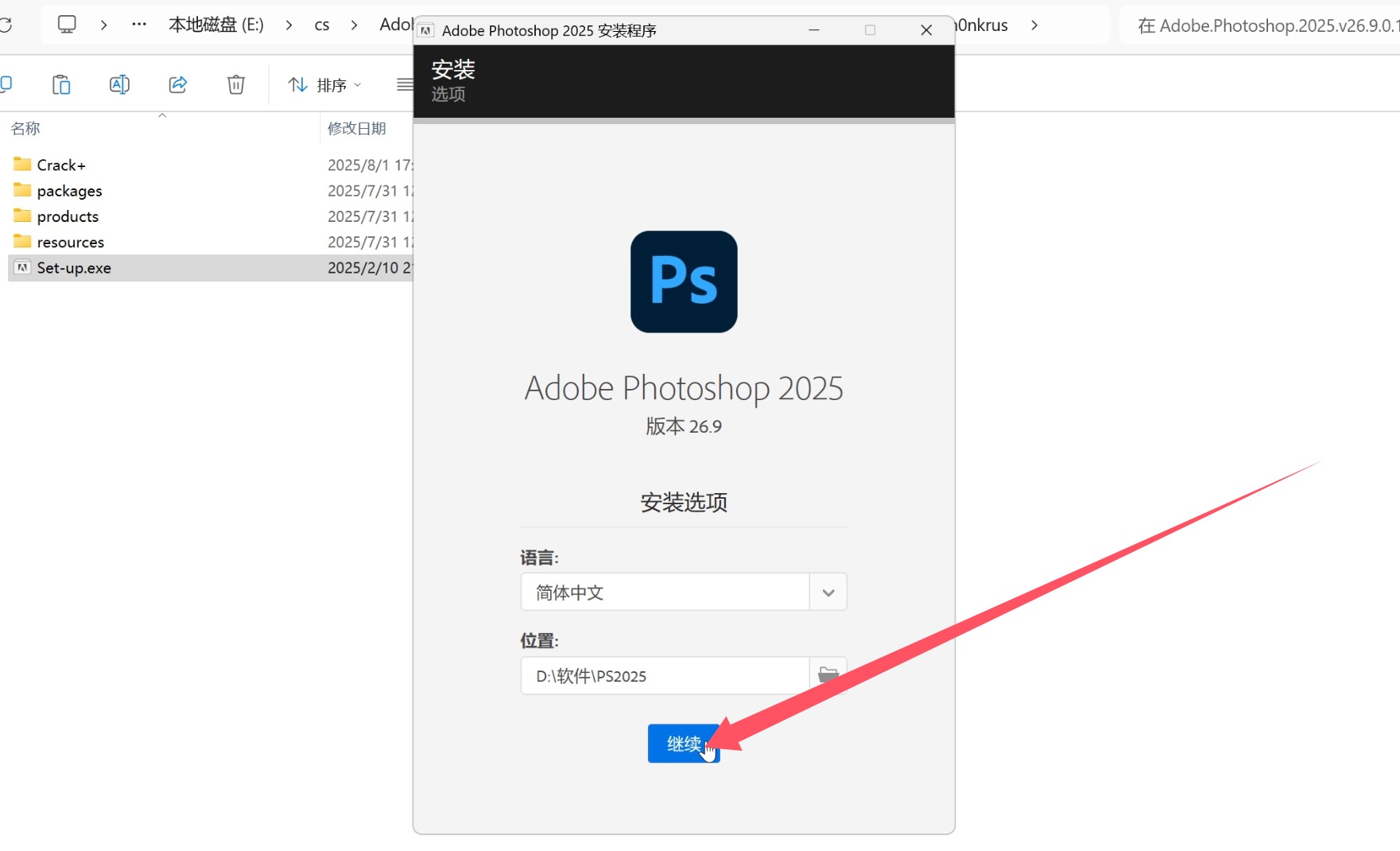Click the Explorer search box
The height and width of the screenshot is (851, 1400).
point(1260,25)
